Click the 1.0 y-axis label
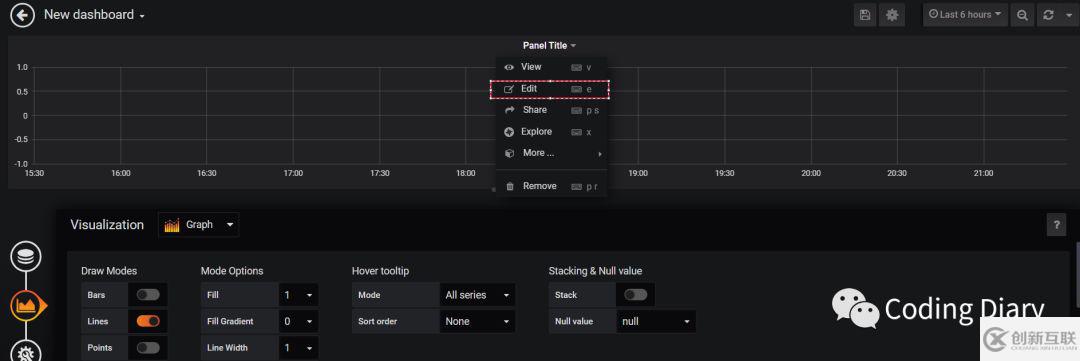This screenshot has width=1080, height=361. [x=22, y=68]
